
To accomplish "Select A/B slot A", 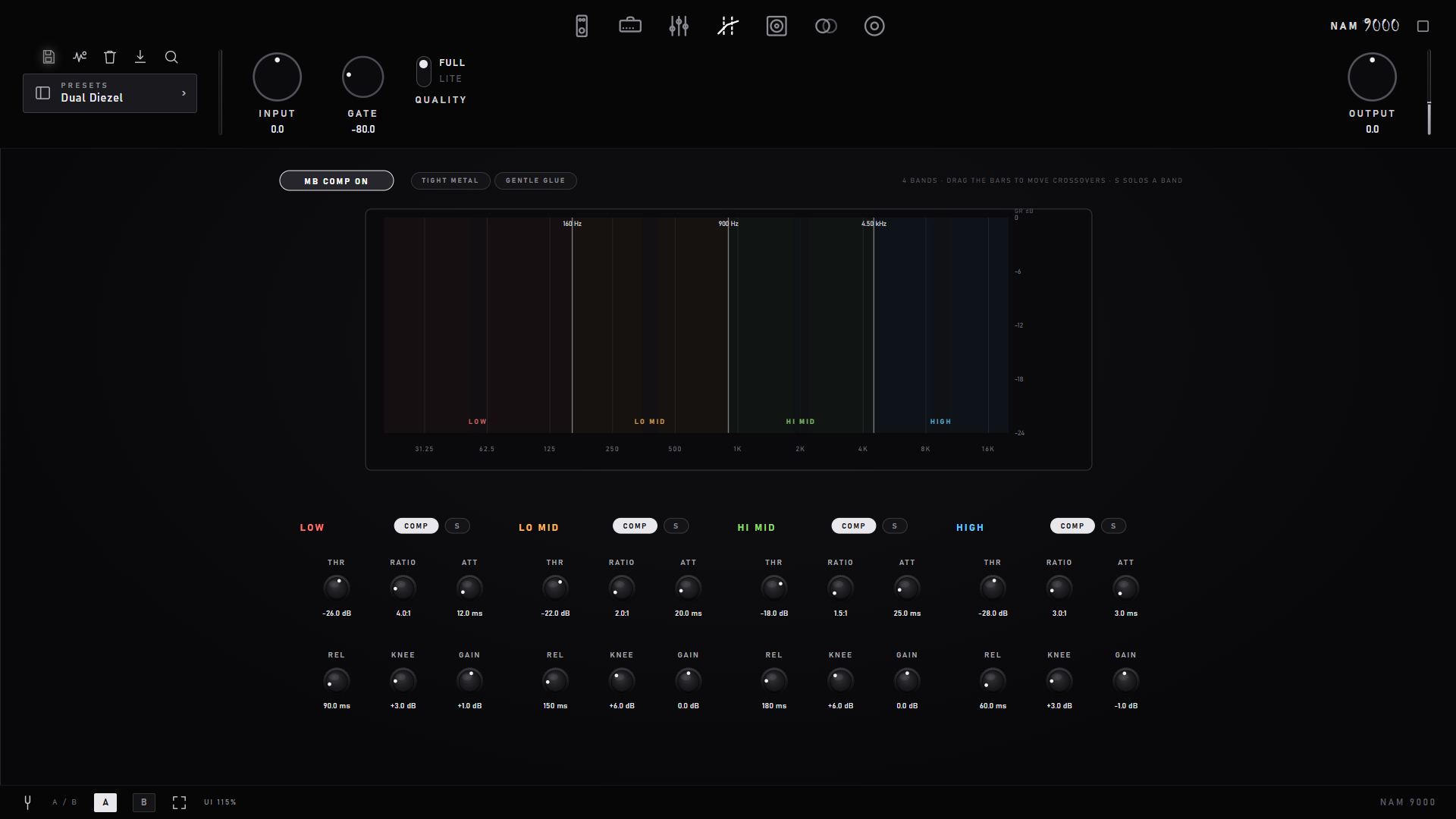I will 105,802.
